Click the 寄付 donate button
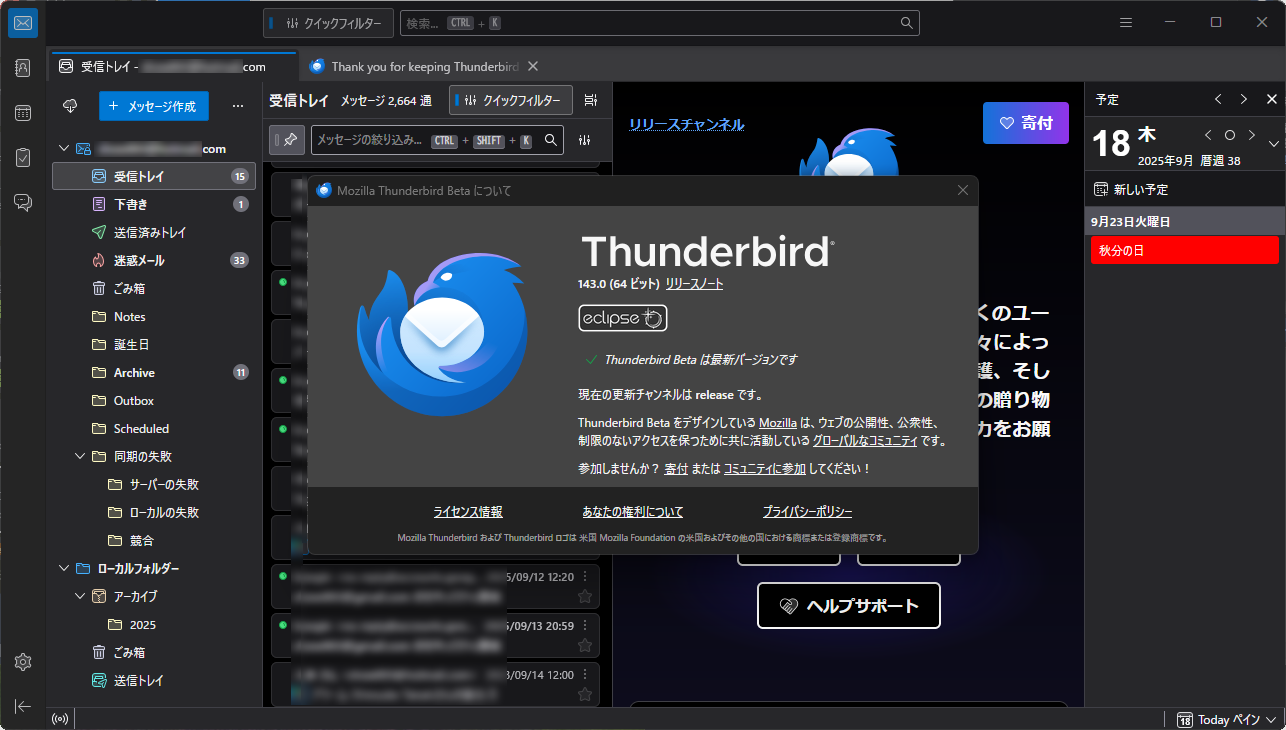Screen dimensions: 1286x730 coord(1025,122)
